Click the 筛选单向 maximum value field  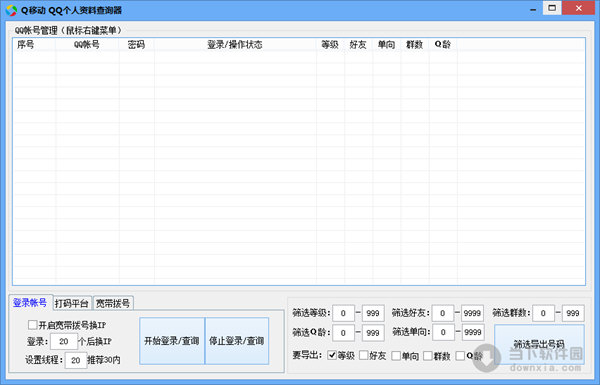click(473, 332)
